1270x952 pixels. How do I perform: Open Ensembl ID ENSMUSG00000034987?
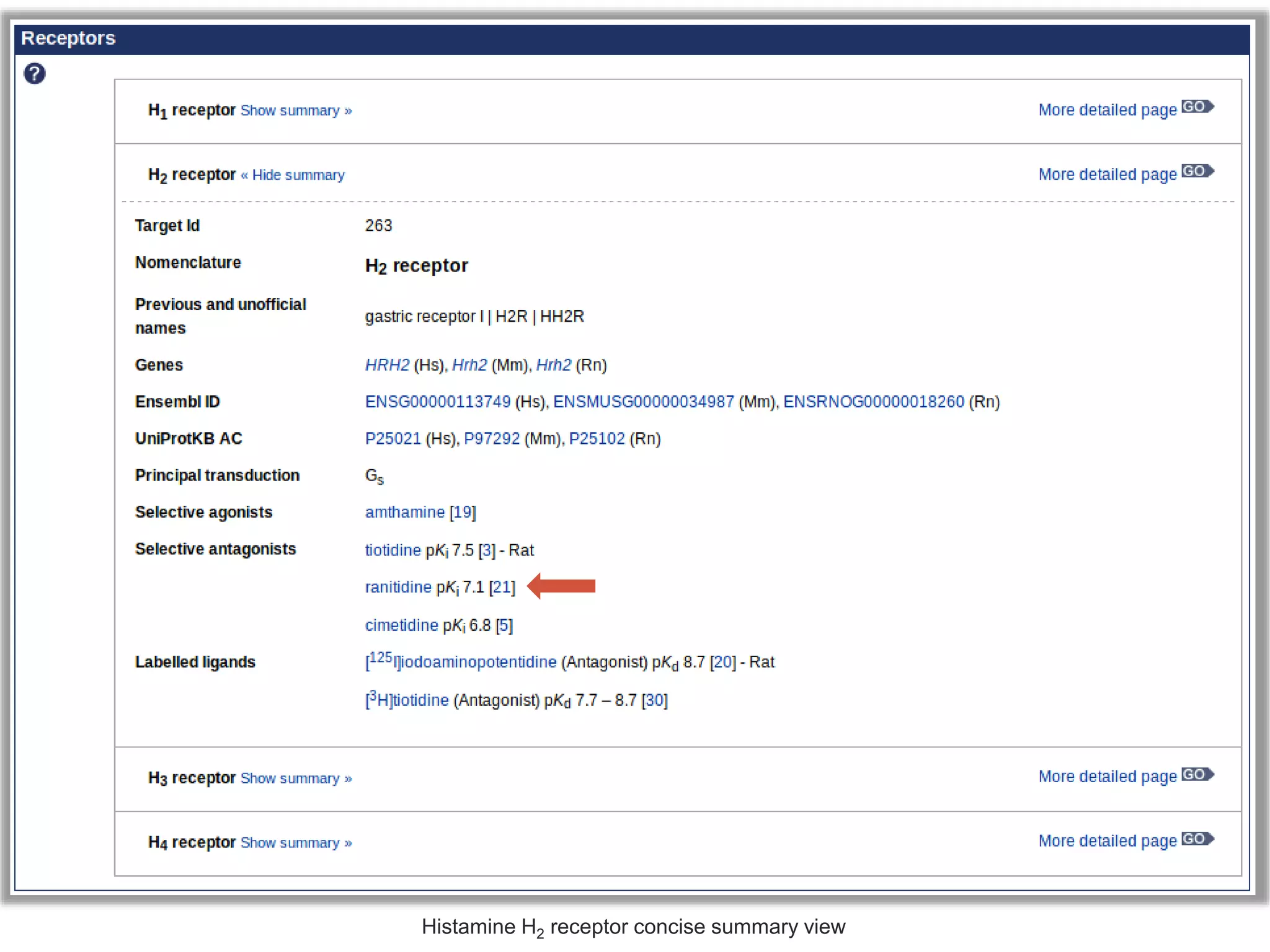click(644, 402)
